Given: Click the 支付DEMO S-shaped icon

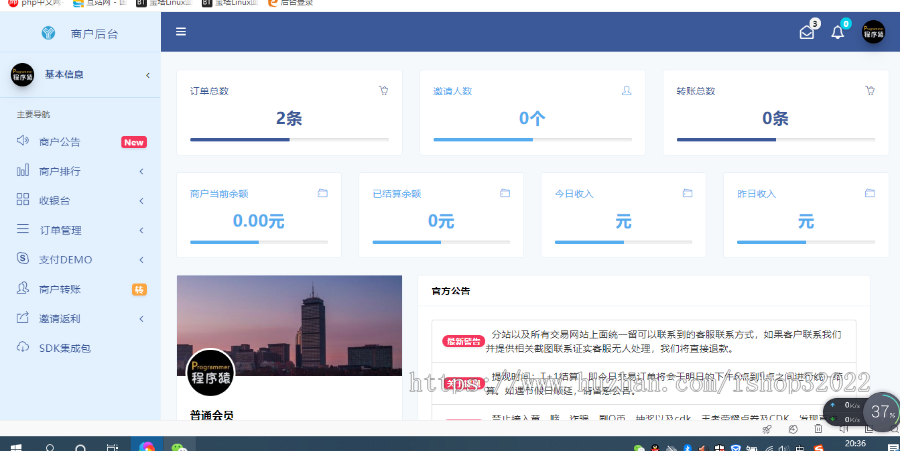Looking at the screenshot, I should click(22, 258).
